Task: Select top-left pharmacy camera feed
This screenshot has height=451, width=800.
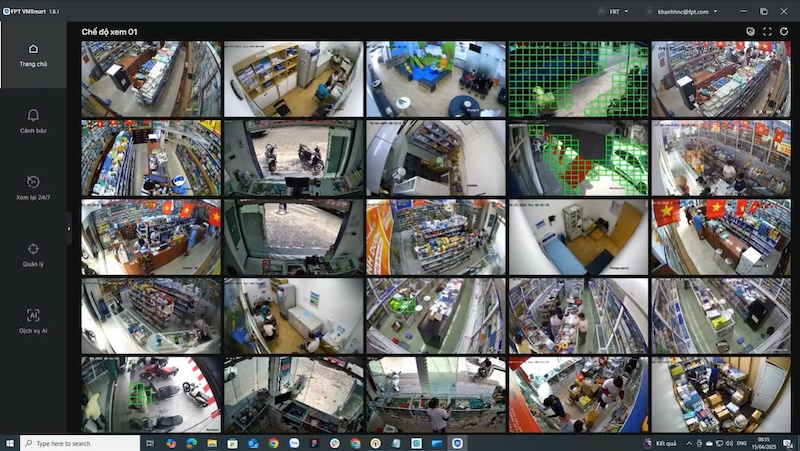Action: coord(151,79)
